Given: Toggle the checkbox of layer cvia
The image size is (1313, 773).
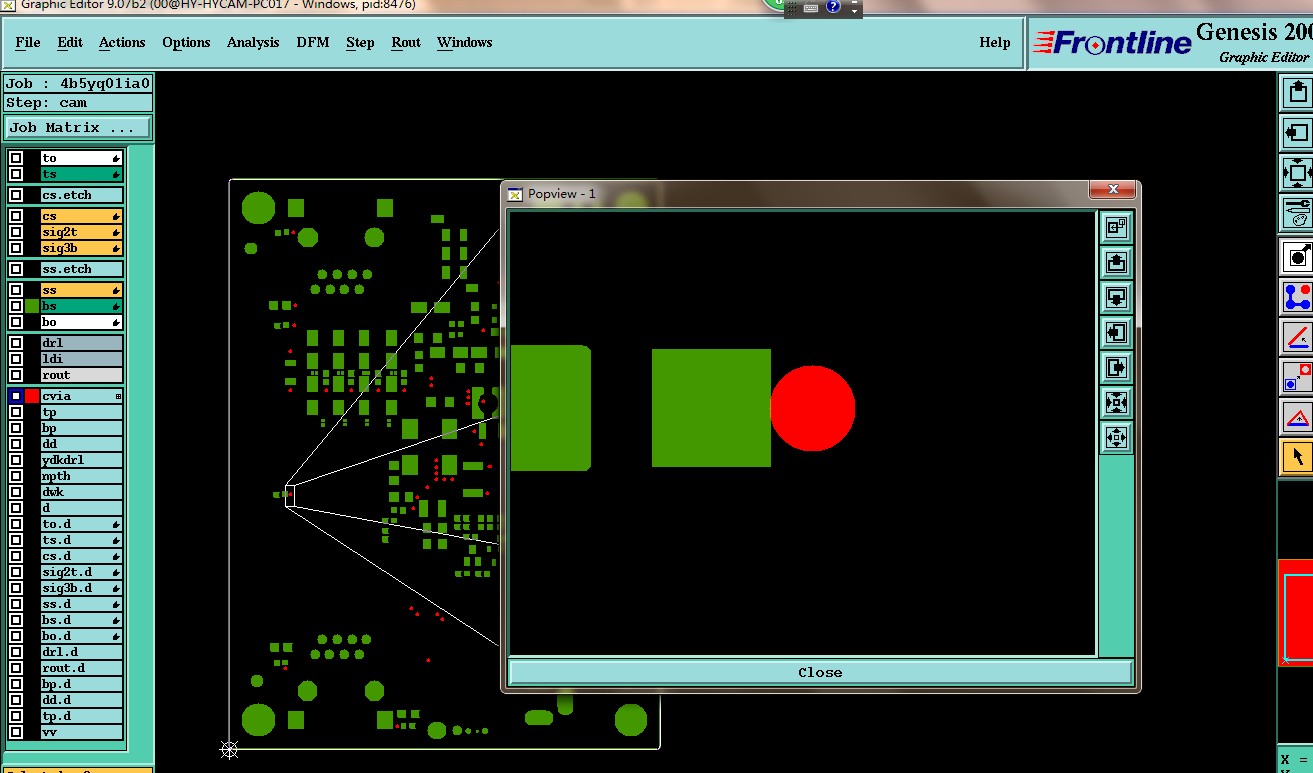Looking at the screenshot, I should [16, 396].
